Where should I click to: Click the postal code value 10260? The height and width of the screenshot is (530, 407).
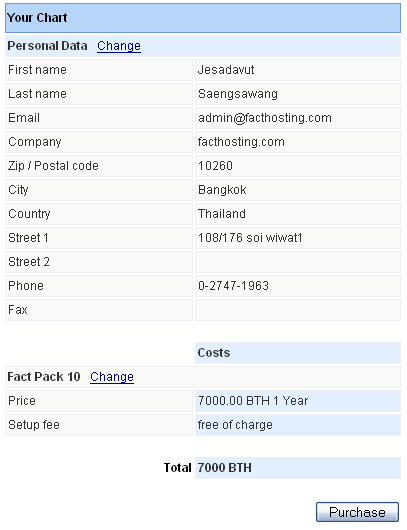tap(215, 166)
